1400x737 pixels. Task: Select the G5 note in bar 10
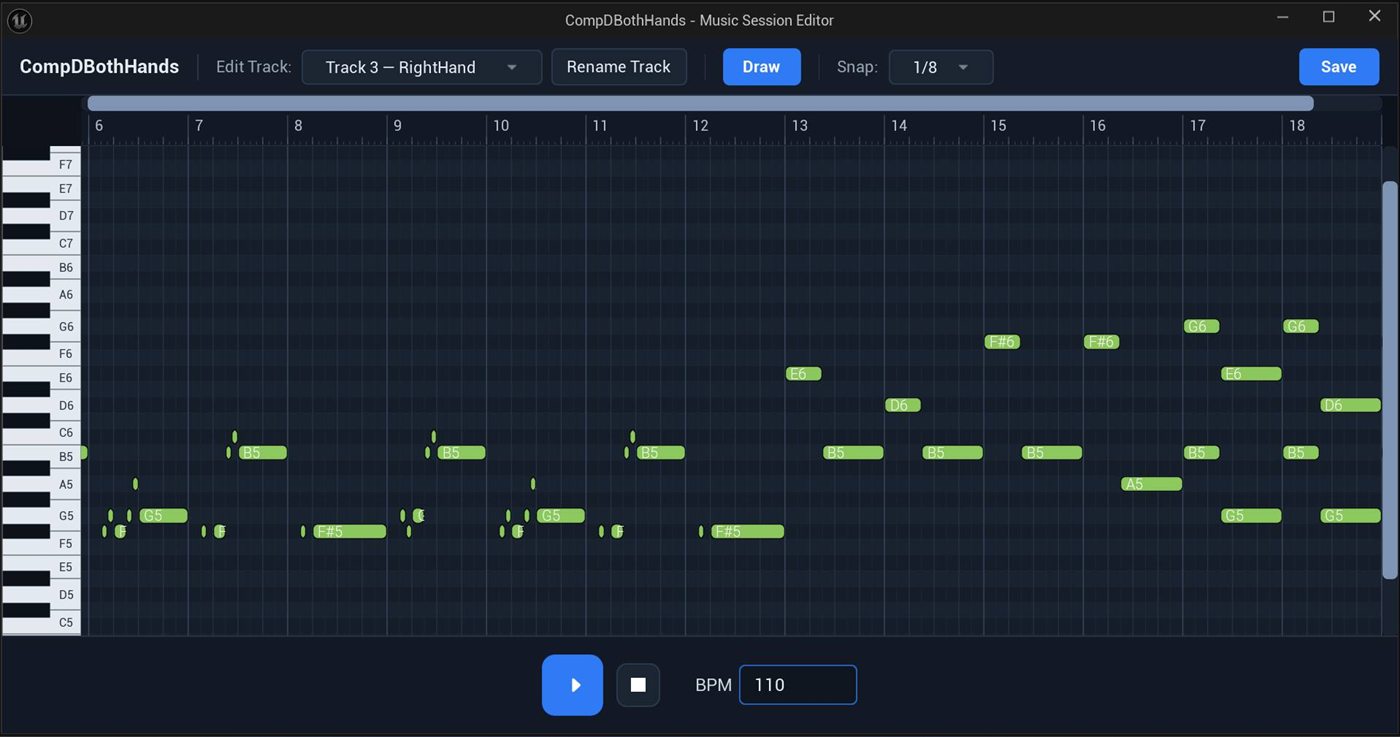click(x=561, y=516)
